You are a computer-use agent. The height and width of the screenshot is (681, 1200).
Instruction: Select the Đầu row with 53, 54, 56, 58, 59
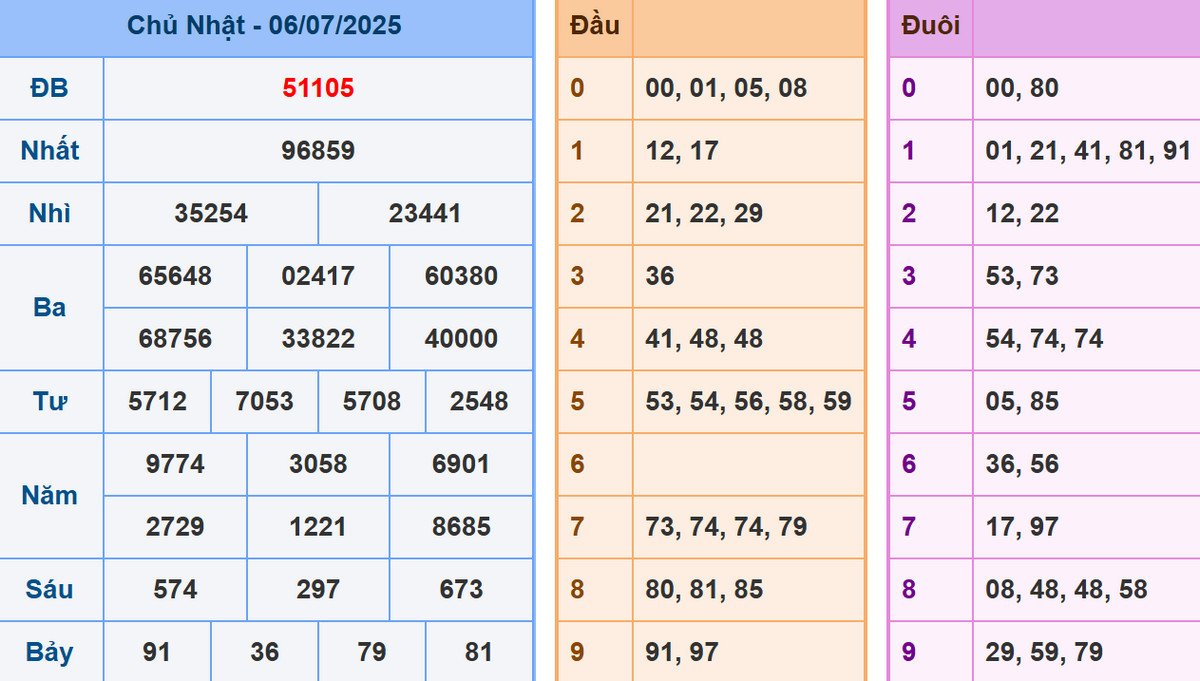tap(748, 402)
